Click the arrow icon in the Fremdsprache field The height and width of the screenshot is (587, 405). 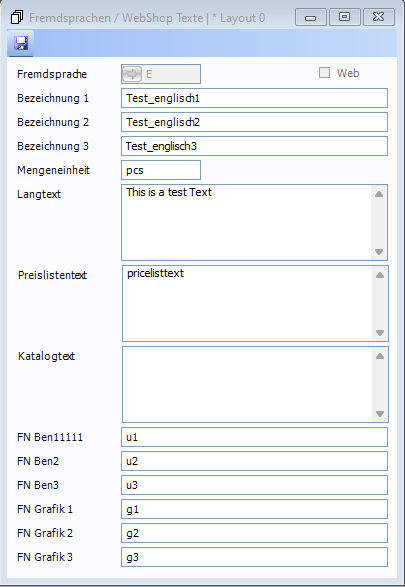132,74
